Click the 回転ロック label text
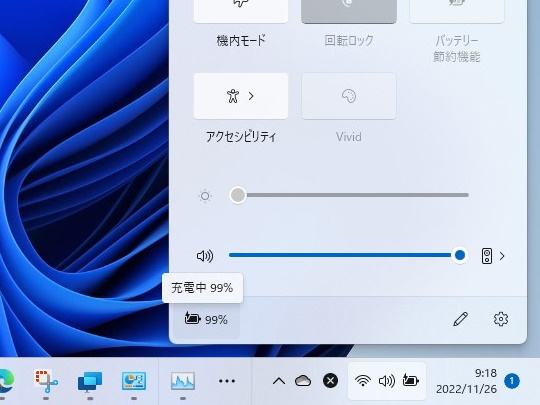This screenshot has width=540, height=405. (349, 40)
